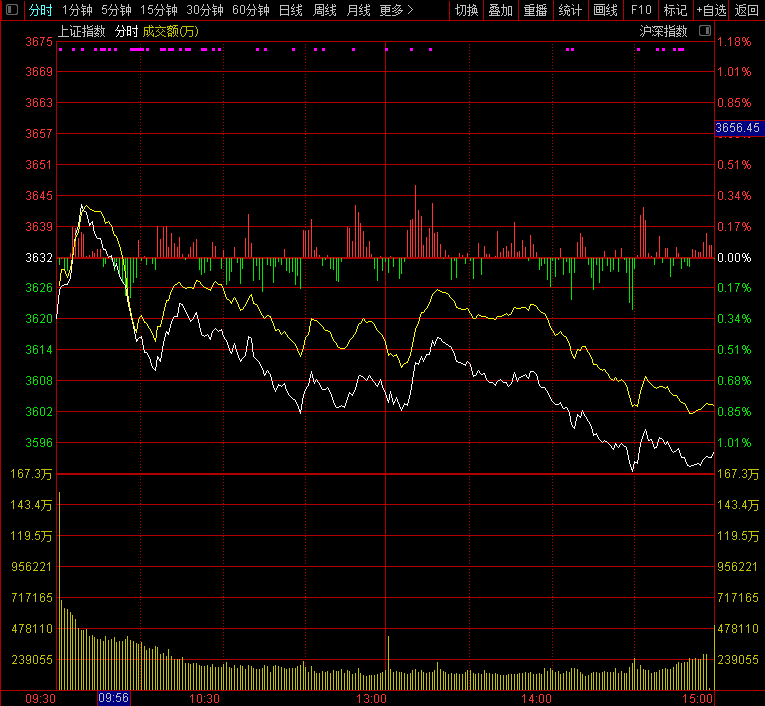Add index to watchlist via +自选

point(711,11)
